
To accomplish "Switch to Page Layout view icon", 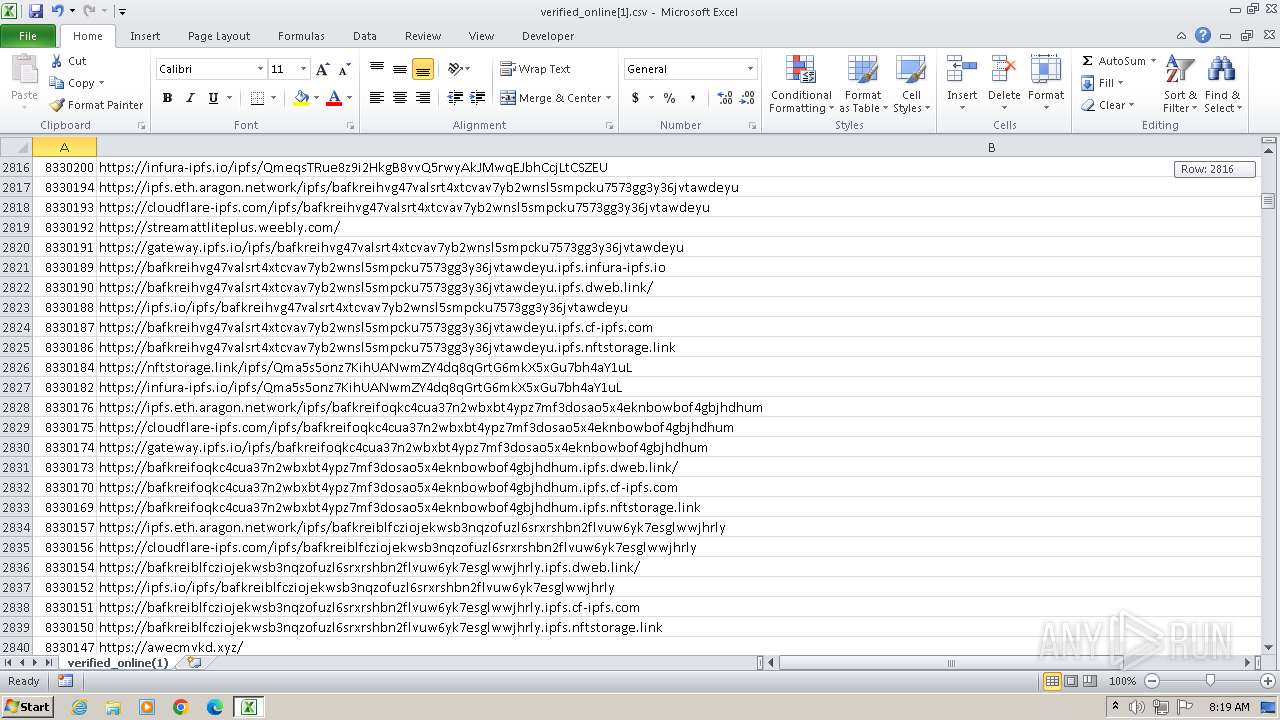I will point(1071,681).
